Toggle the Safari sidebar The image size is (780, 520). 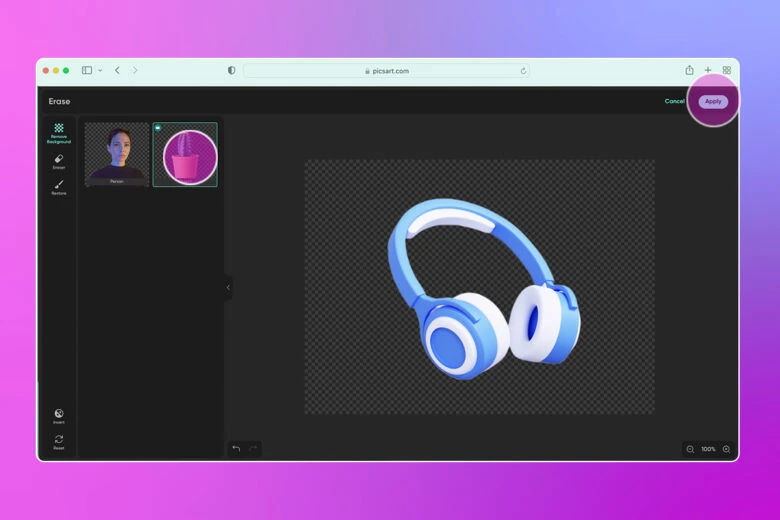[x=87, y=71]
